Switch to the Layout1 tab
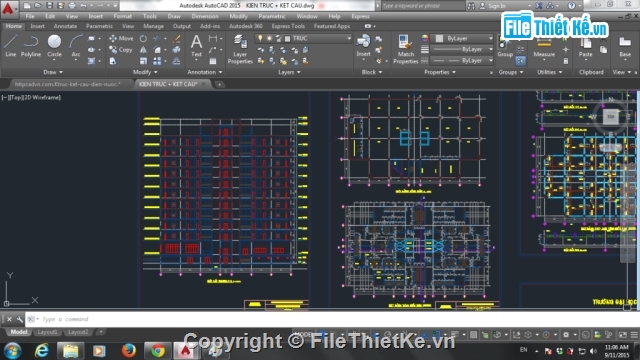This screenshot has height=360, width=640. [47, 332]
